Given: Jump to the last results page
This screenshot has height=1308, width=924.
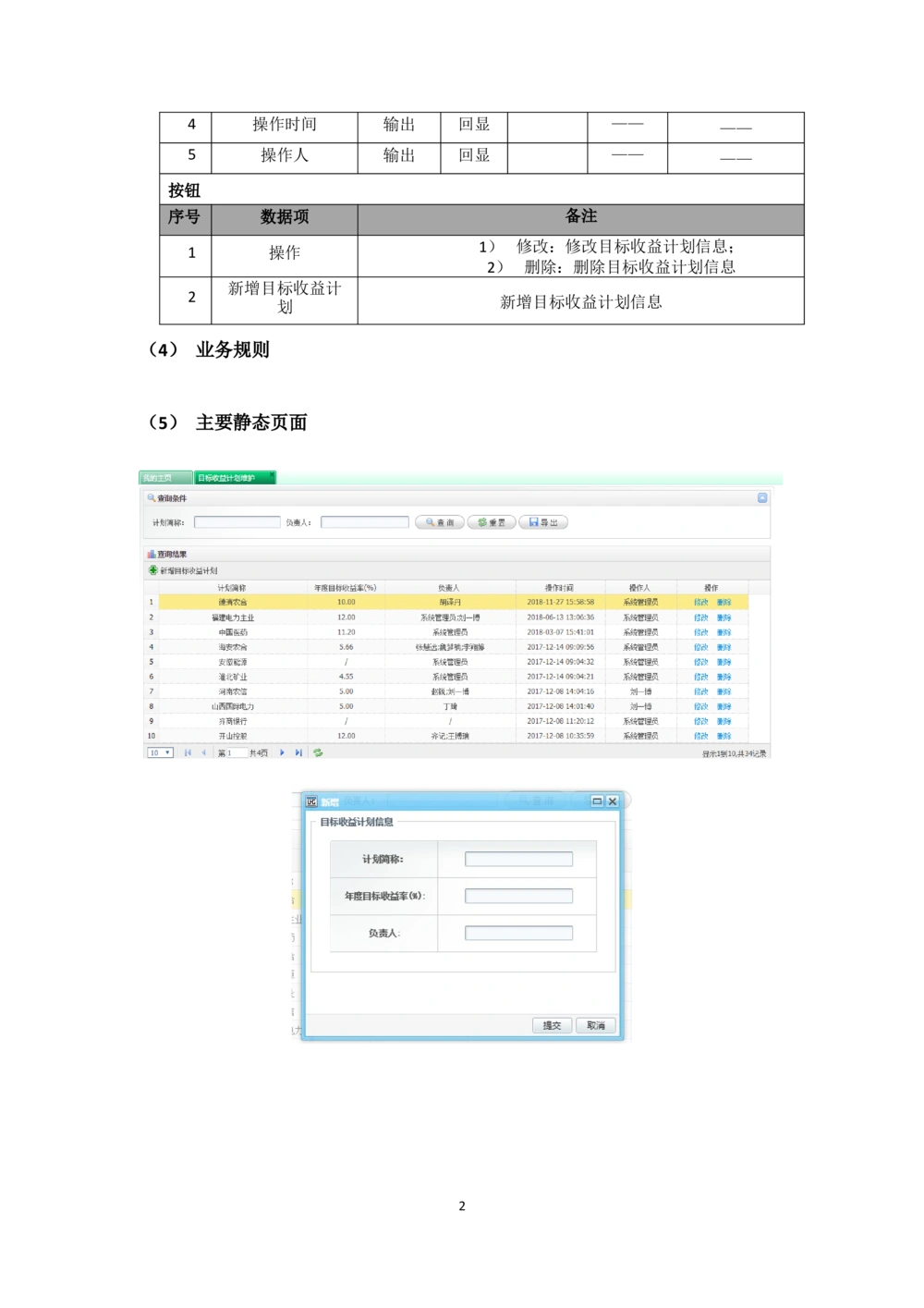Looking at the screenshot, I should point(298,752).
